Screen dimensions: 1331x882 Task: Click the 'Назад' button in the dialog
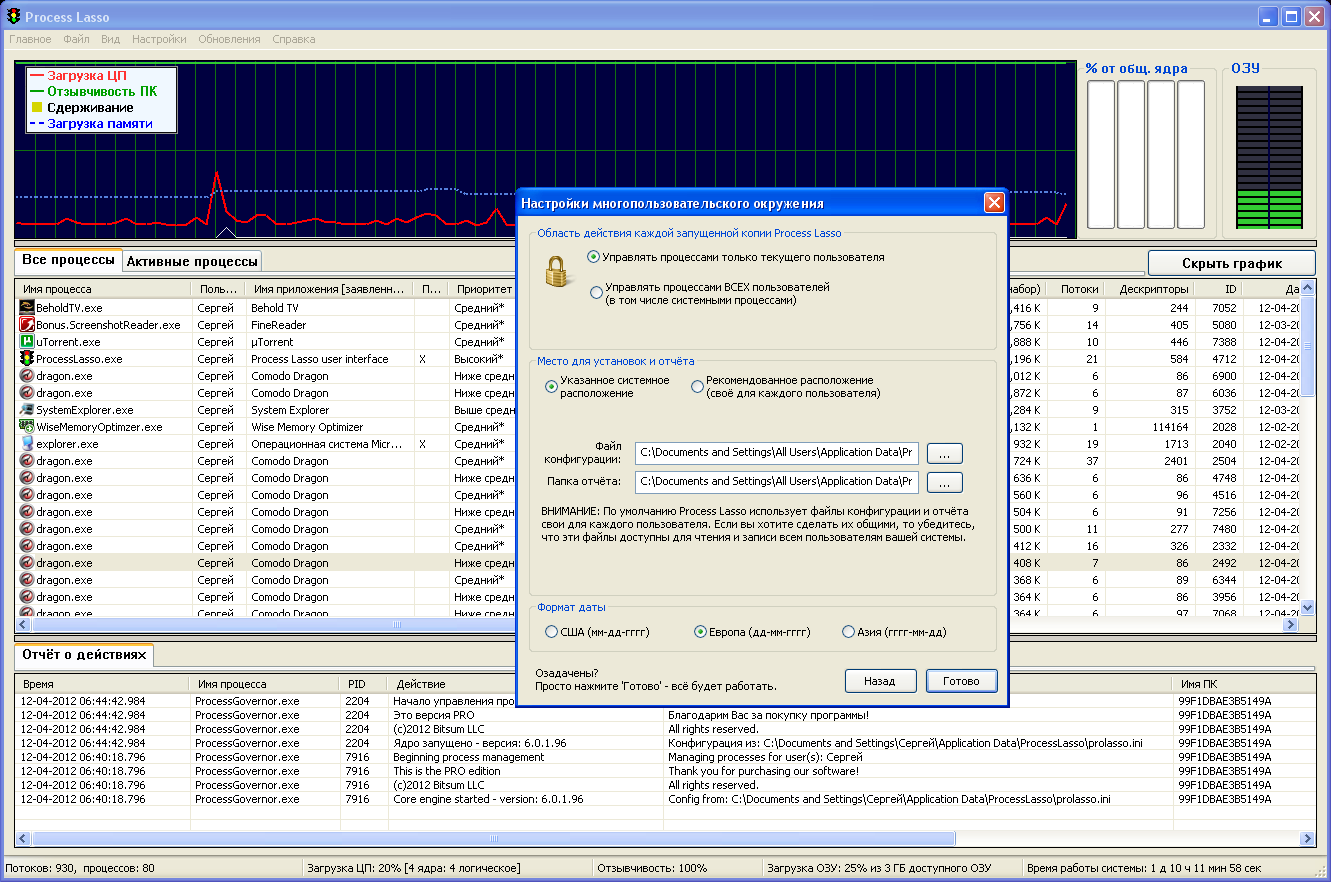pos(880,681)
